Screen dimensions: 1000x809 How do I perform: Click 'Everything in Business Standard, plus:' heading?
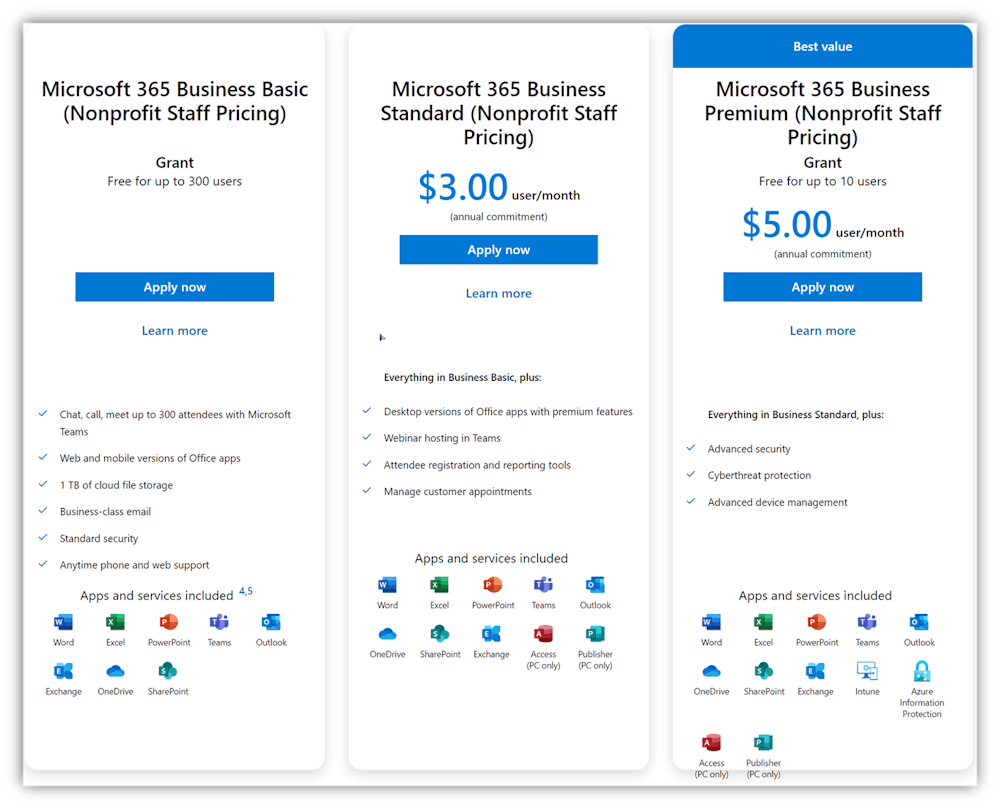[x=795, y=415]
